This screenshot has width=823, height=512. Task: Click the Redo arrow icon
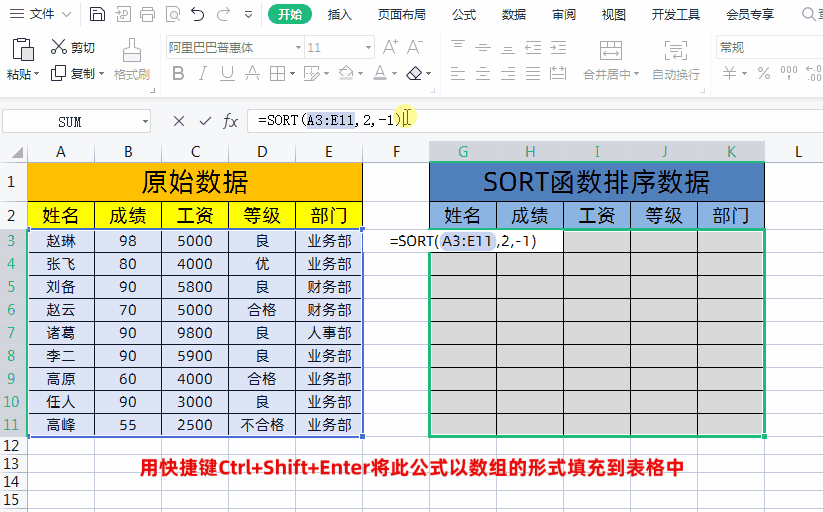[224, 14]
